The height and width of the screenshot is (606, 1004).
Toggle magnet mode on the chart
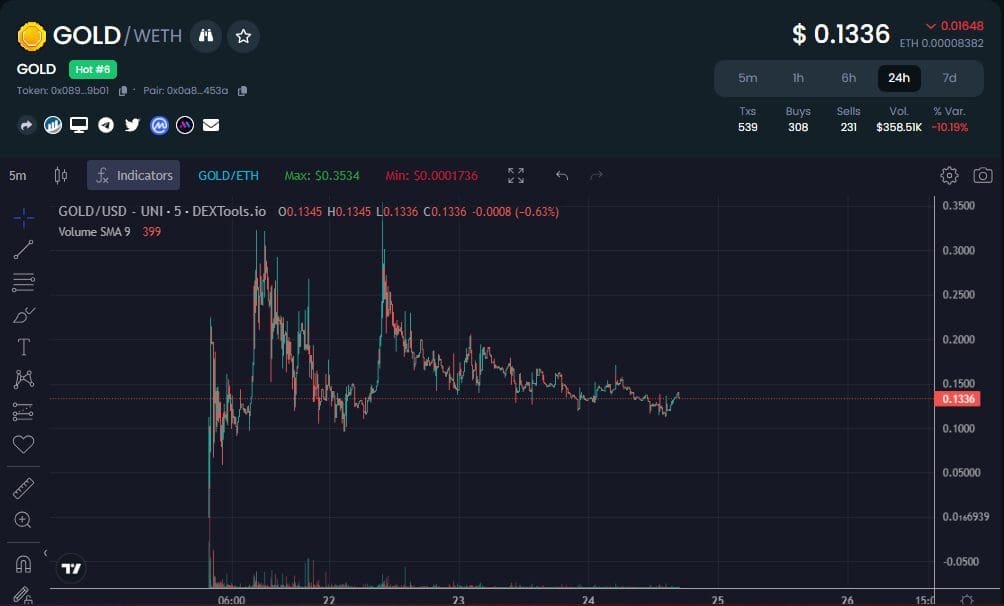point(23,561)
